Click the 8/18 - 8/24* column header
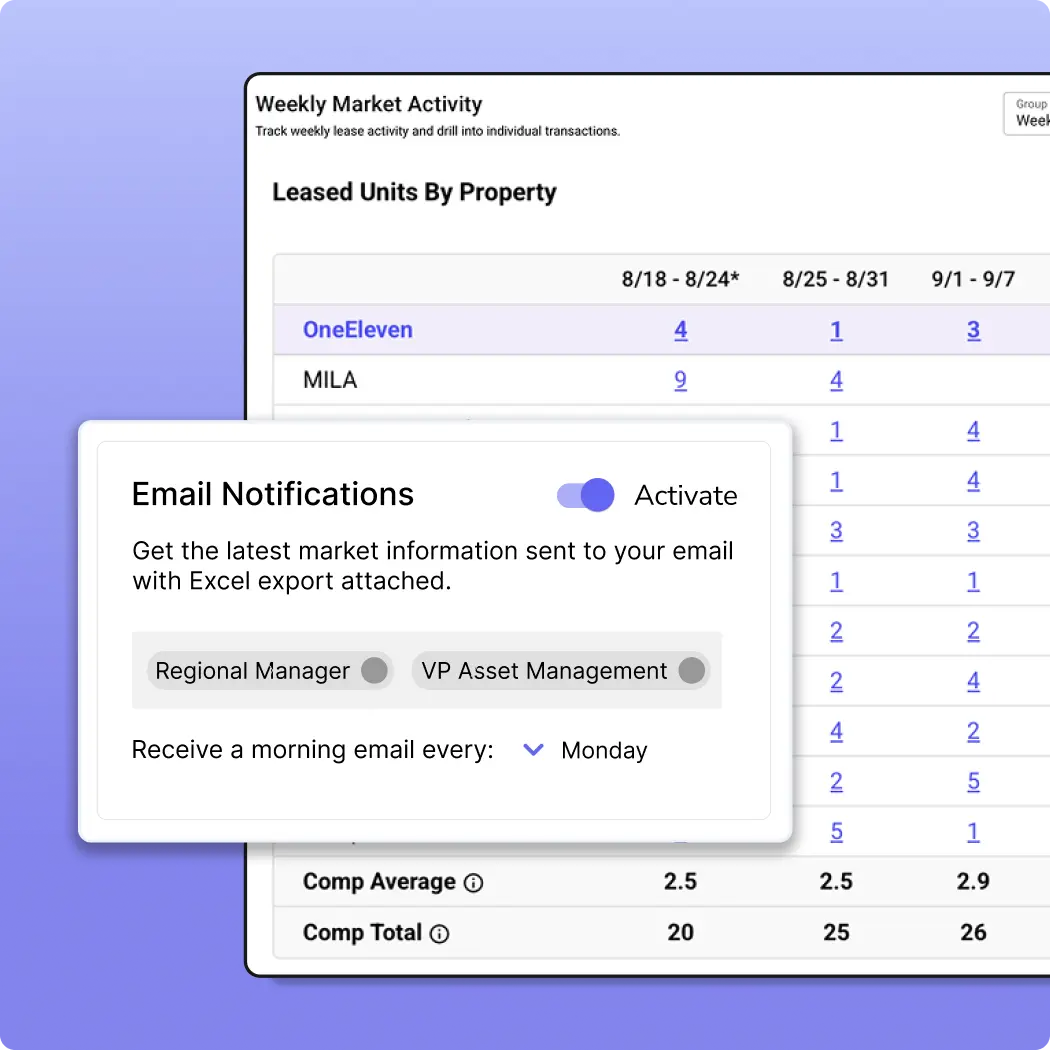 [680, 279]
